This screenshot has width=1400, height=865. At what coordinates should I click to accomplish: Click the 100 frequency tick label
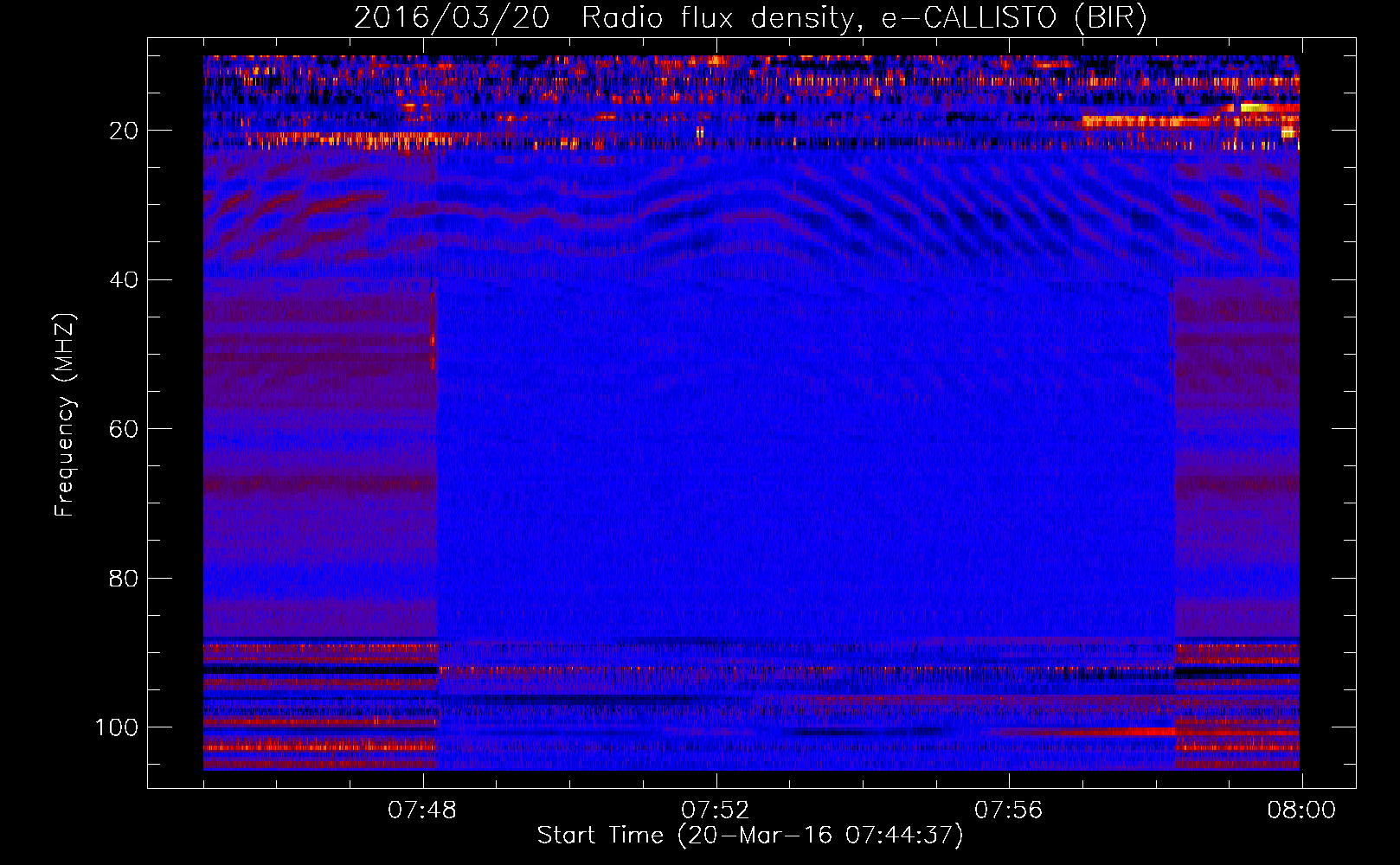pyautogui.click(x=117, y=727)
